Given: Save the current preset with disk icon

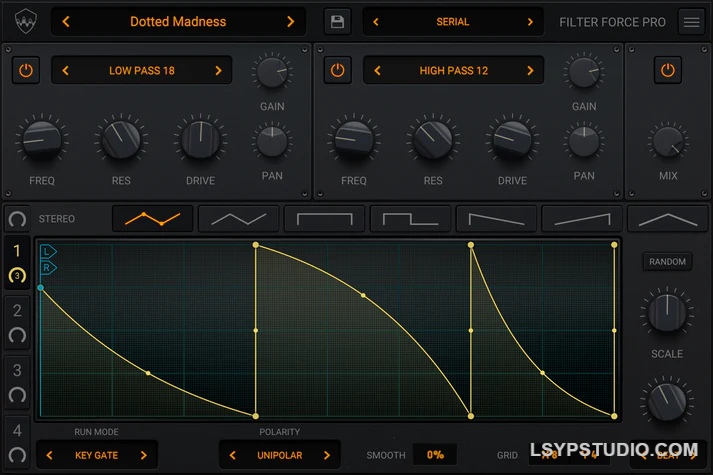Looking at the screenshot, I should coord(337,21).
